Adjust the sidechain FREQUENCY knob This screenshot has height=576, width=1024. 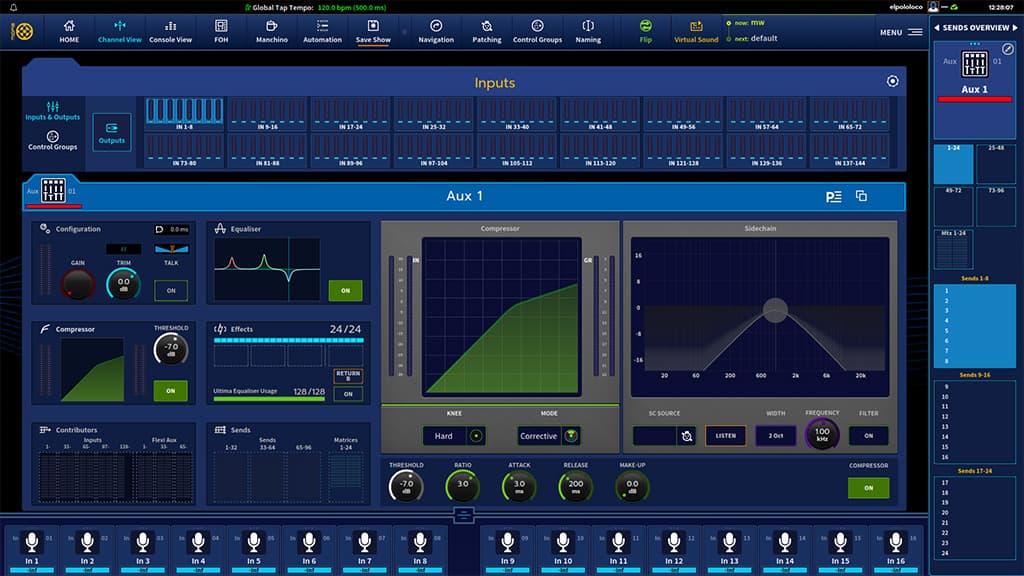(822, 434)
